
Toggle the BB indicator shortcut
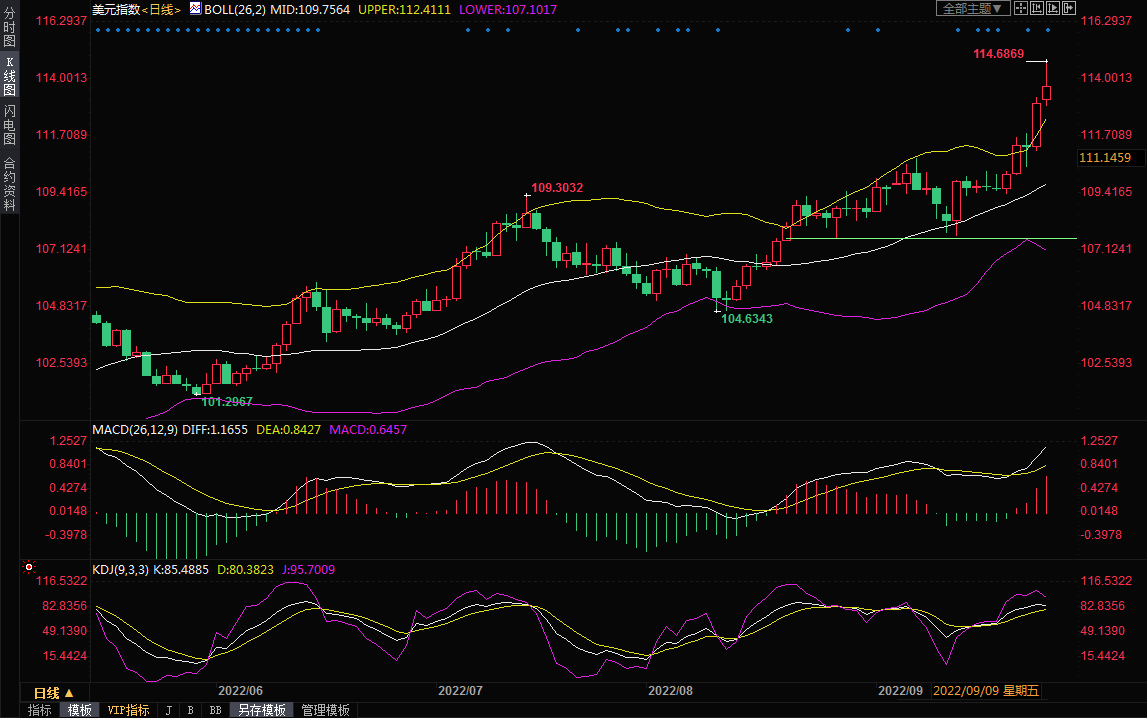pyautogui.click(x=214, y=710)
